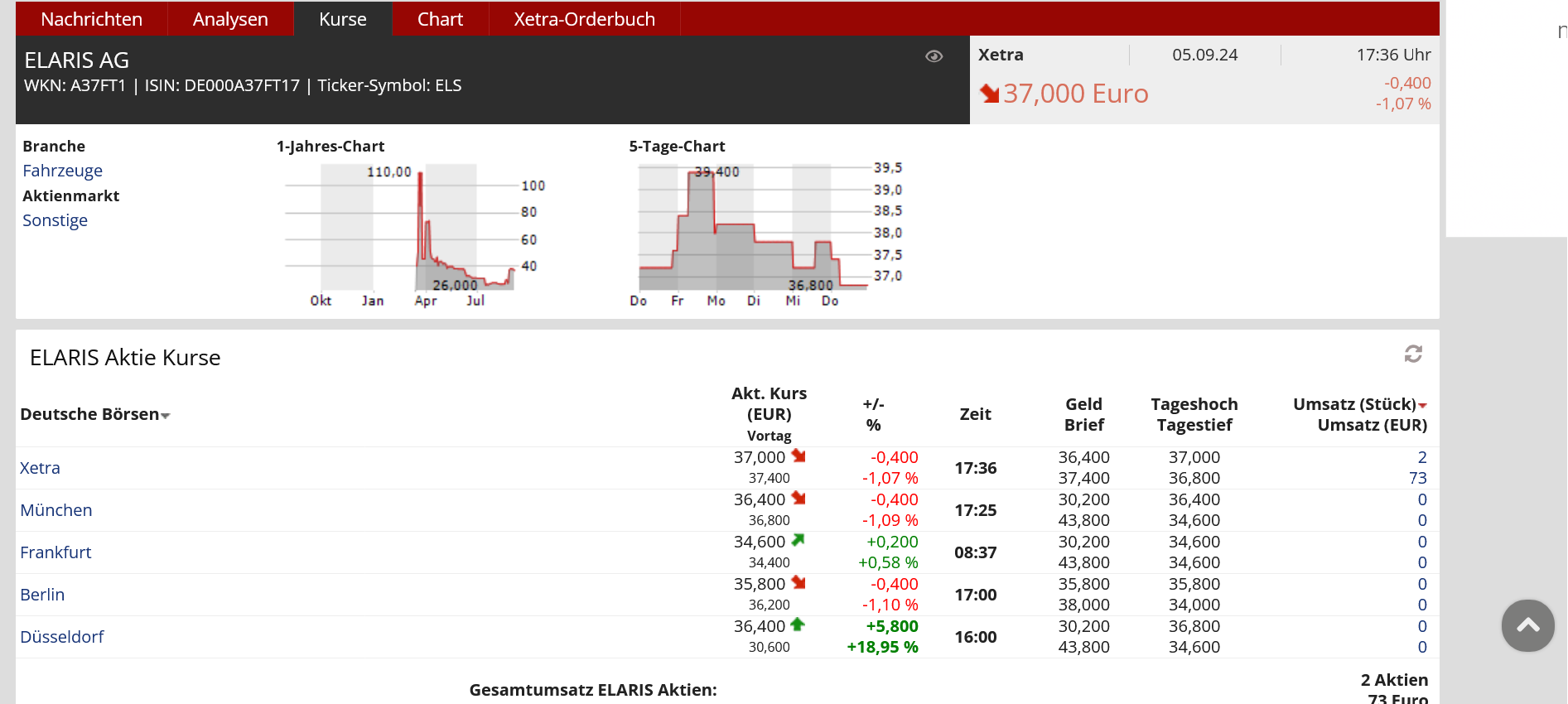Screen dimensions: 1568x704
Task: Click Xetra row red trend arrow
Action: (x=798, y=456)
